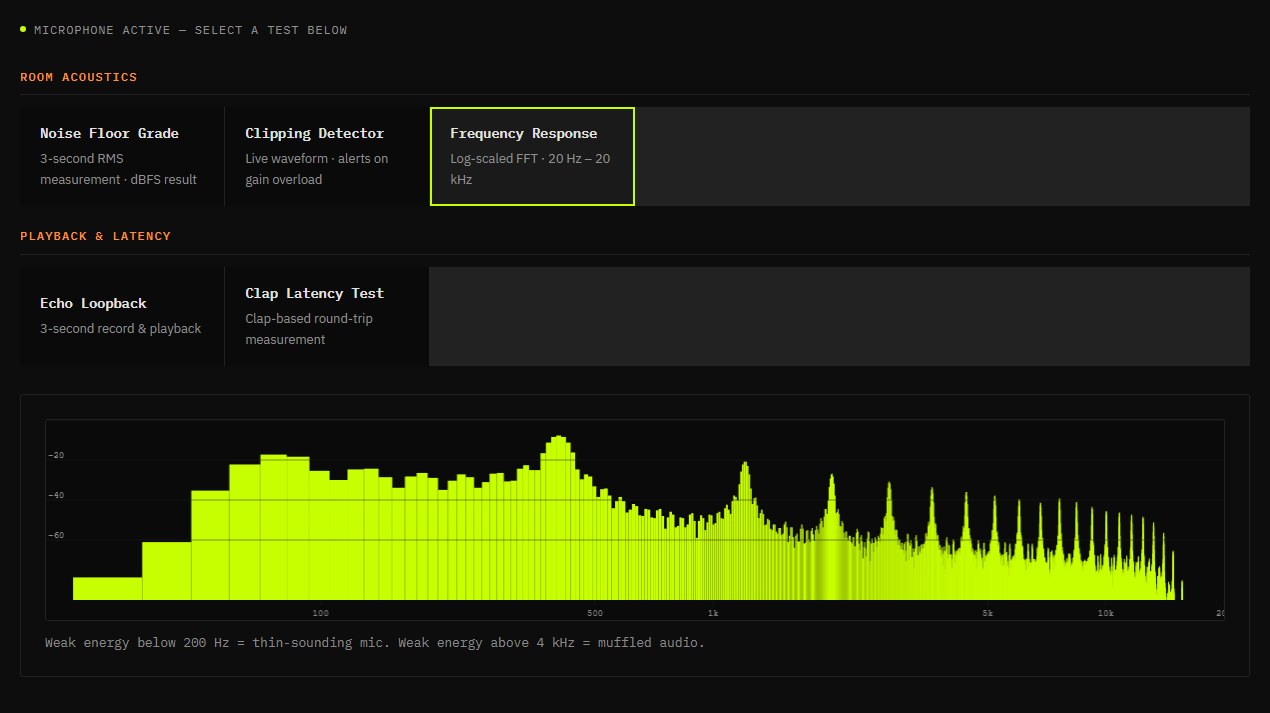Click the "100" frequency axis label
The height and width of the screenshot is (713, 1270).
[x=320, y=613]
